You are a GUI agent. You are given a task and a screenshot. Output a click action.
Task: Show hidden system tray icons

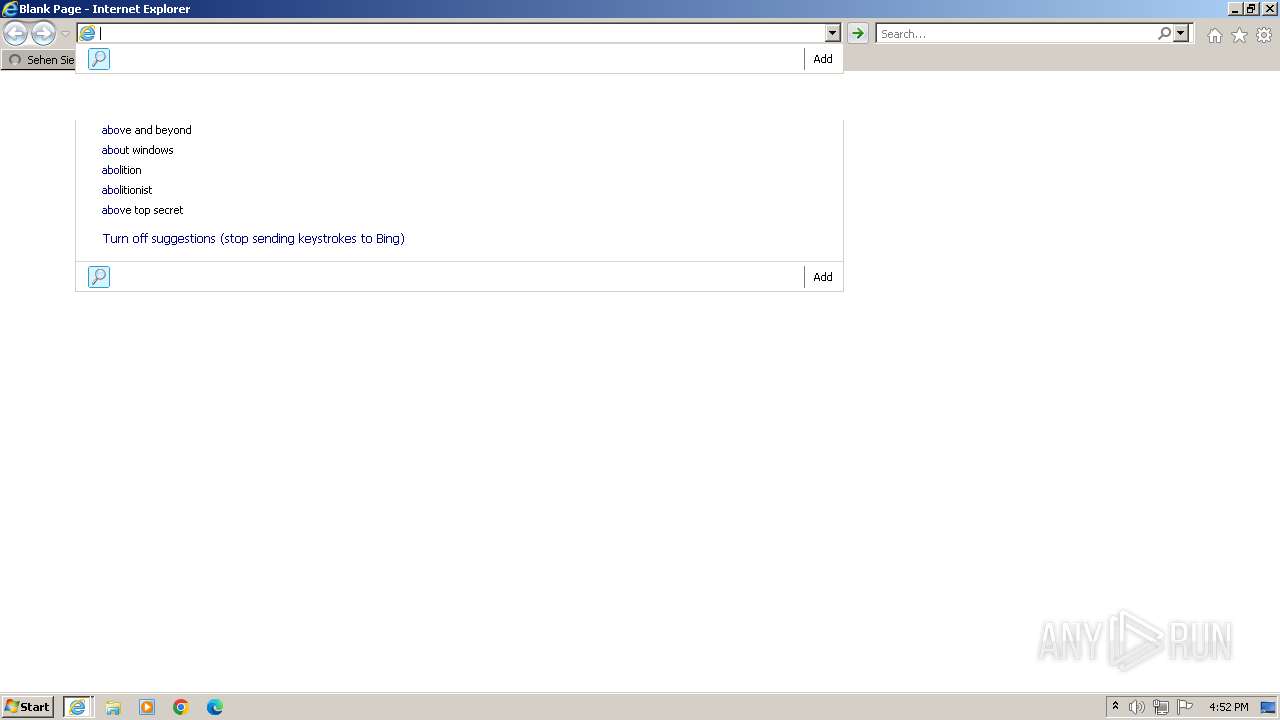1115,707
